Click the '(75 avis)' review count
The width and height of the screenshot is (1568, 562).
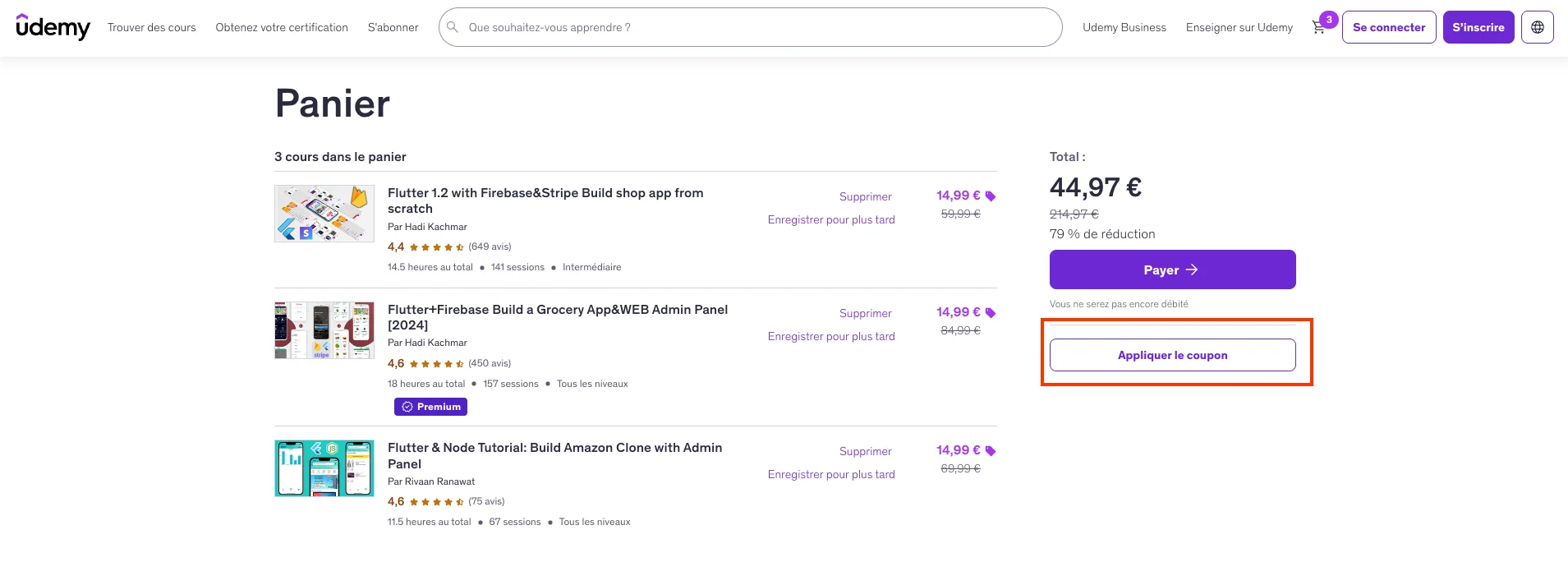[x=486, y=501]
